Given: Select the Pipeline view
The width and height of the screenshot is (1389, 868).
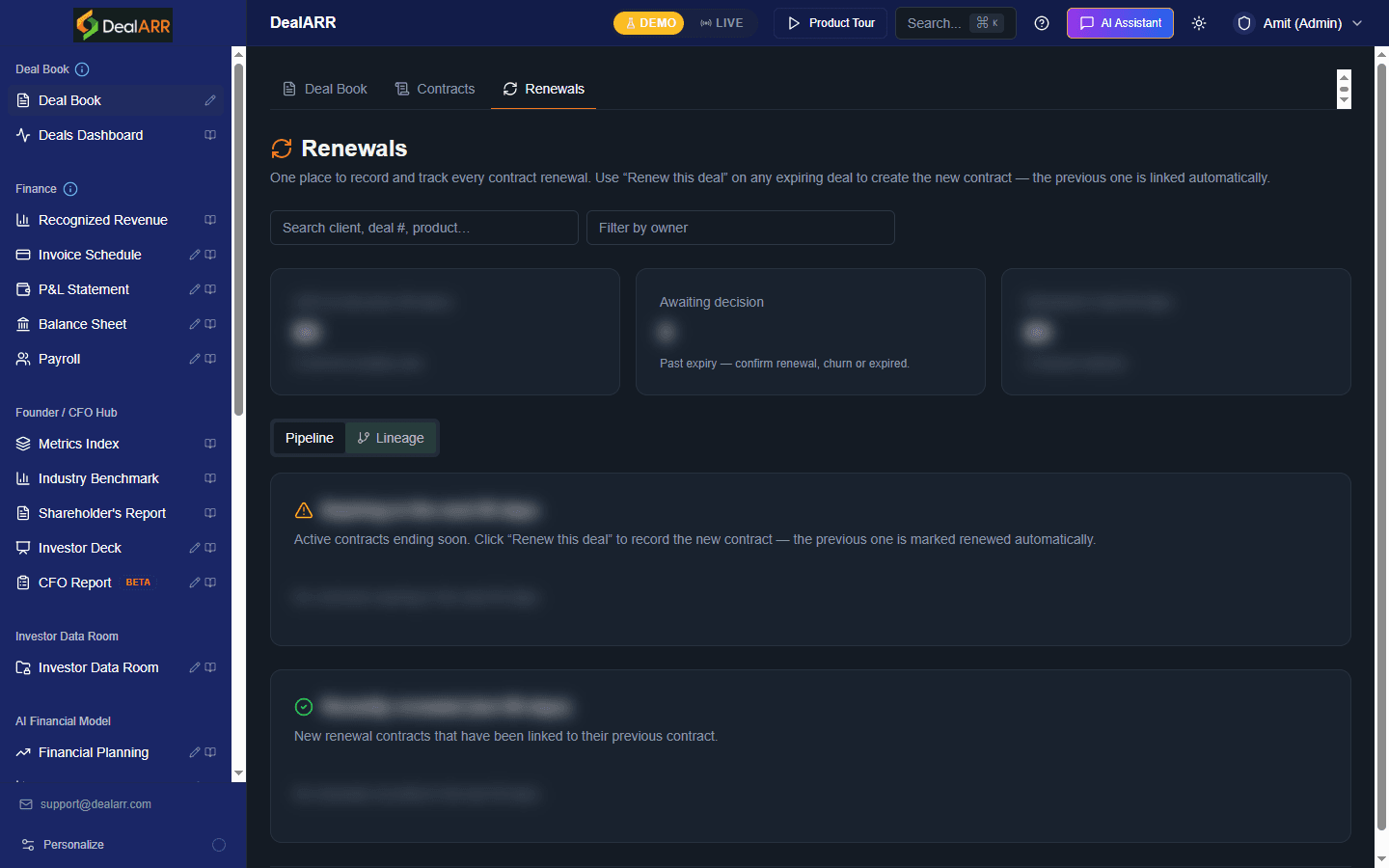Looking at the screenshot, I should pyautogui.click(x=310, y=438).
